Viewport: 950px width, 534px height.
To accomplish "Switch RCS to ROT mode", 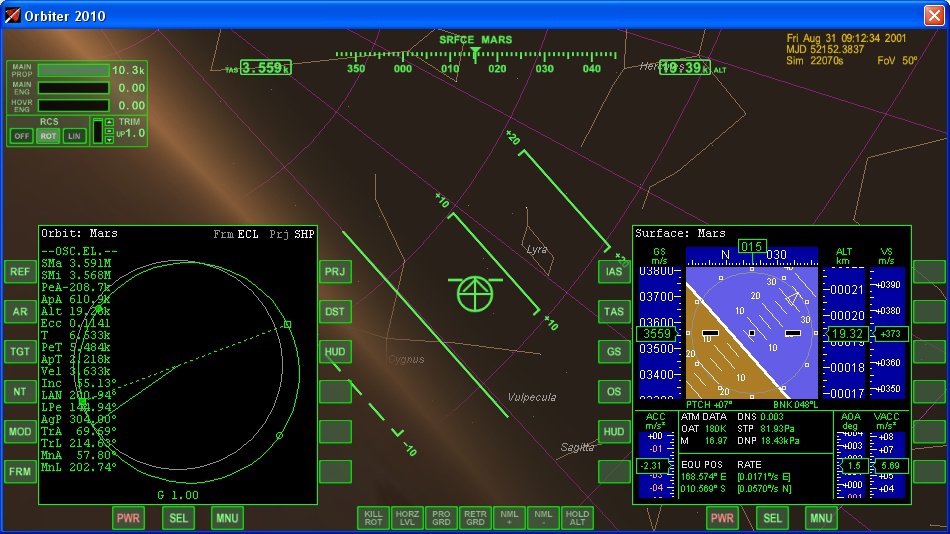I will [48, 136].
